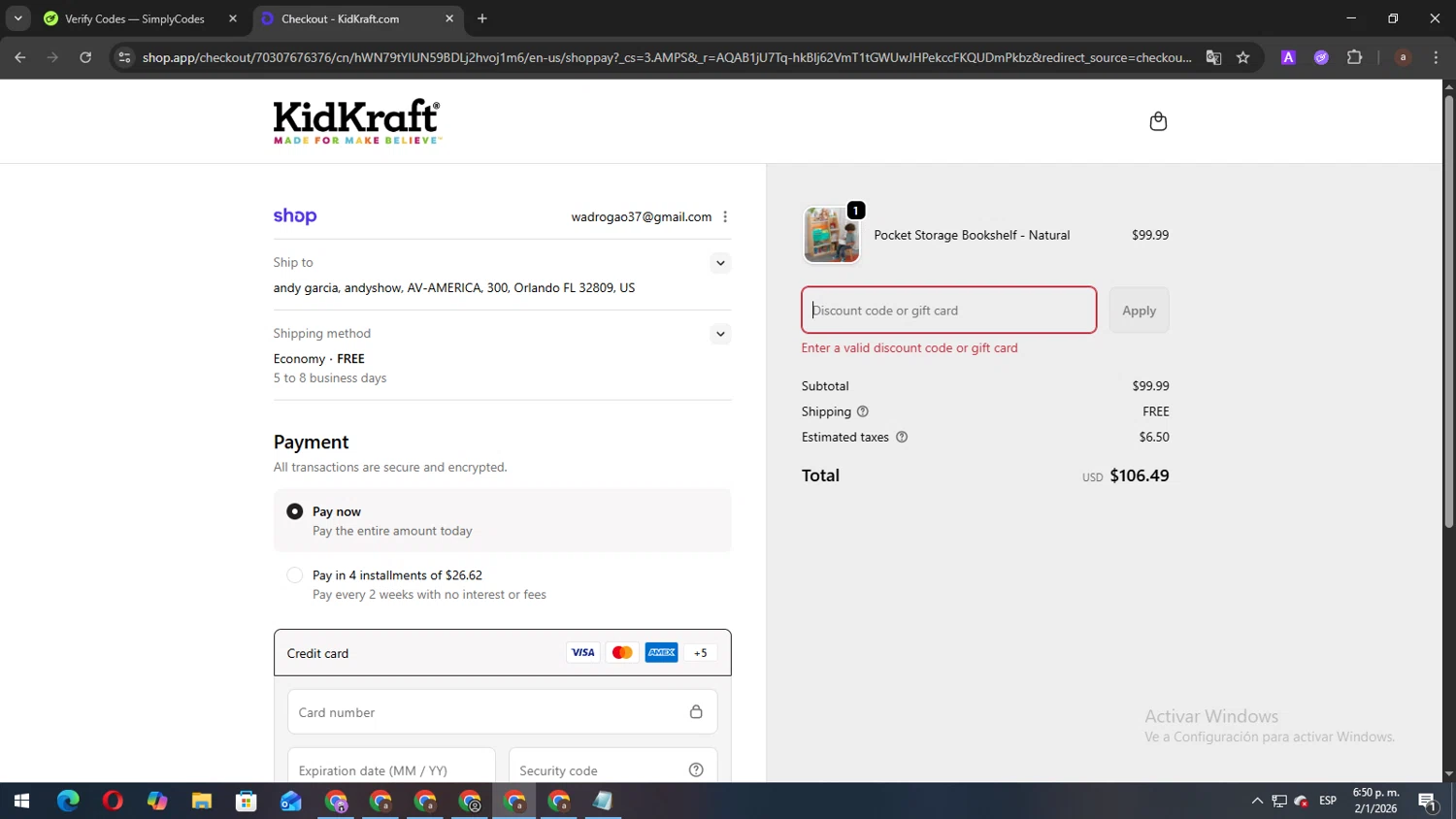This screenshot has width=1456, height=819.
Task: Open Opera browser from taskbar
Action: (113, 802)
